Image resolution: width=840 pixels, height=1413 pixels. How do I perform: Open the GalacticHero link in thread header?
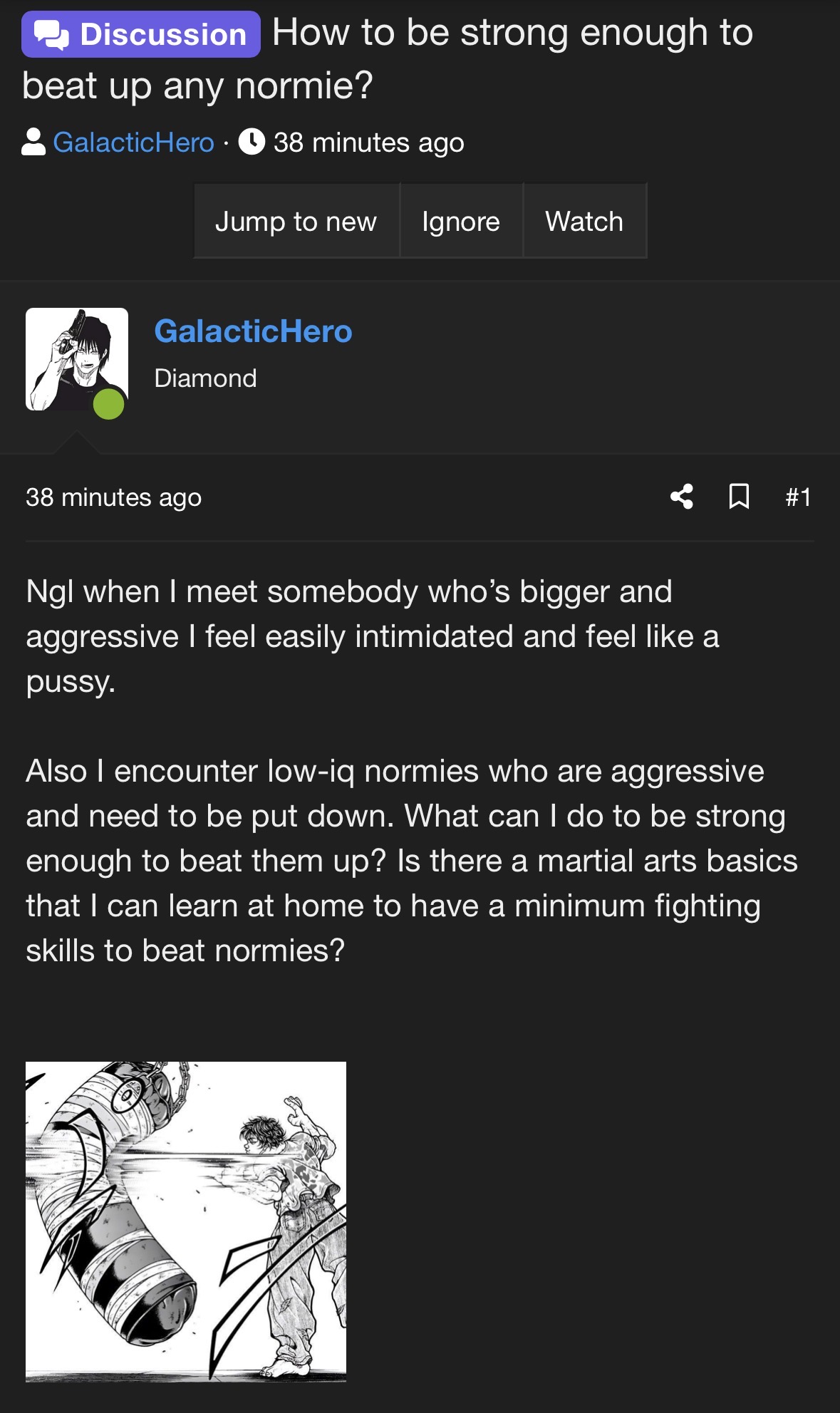point(134,143)
